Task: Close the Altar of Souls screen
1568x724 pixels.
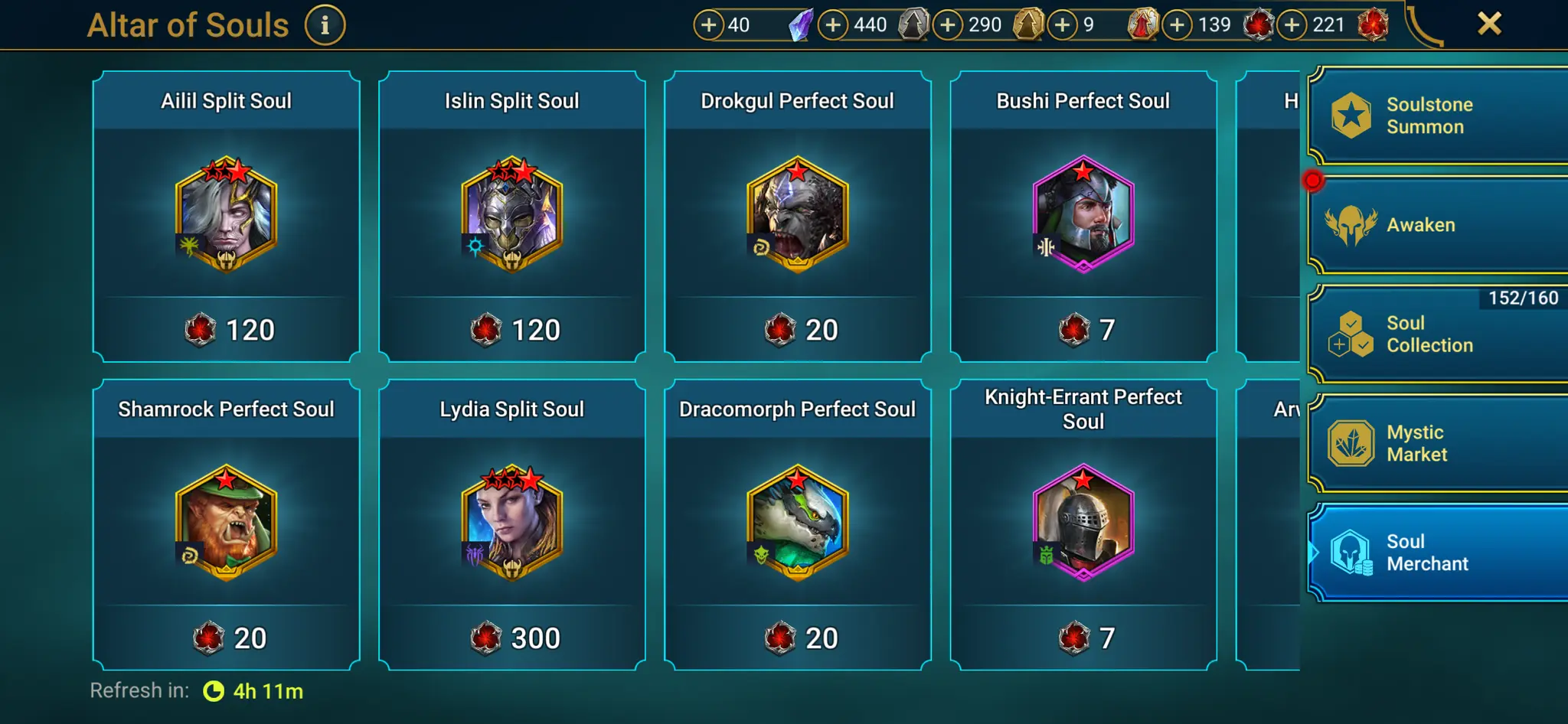Action: coord(1489,24)
